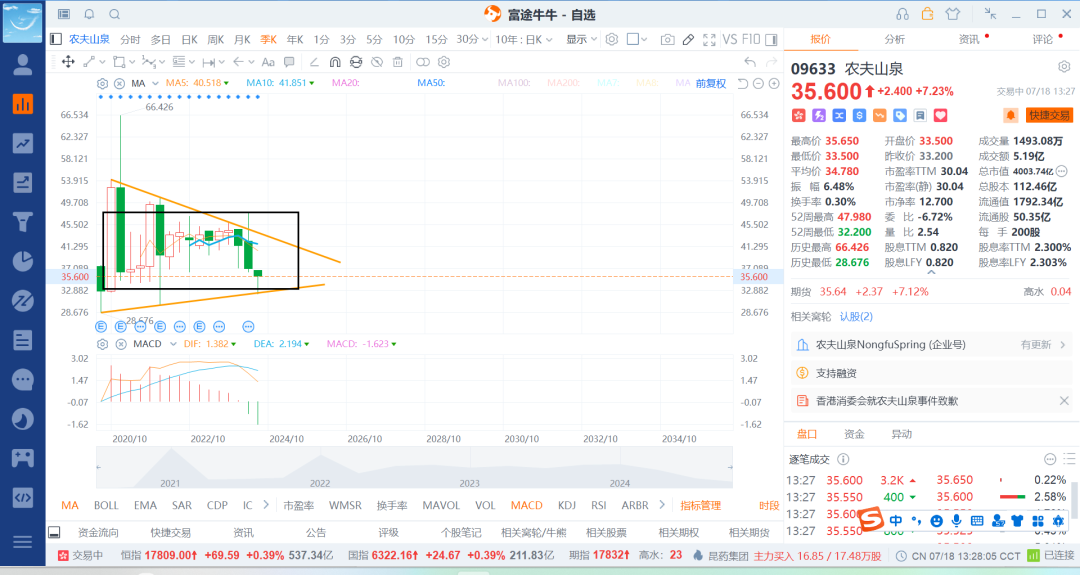
Task: Toggle VOL sub-chart indicator
Action: tap(485, 505)
